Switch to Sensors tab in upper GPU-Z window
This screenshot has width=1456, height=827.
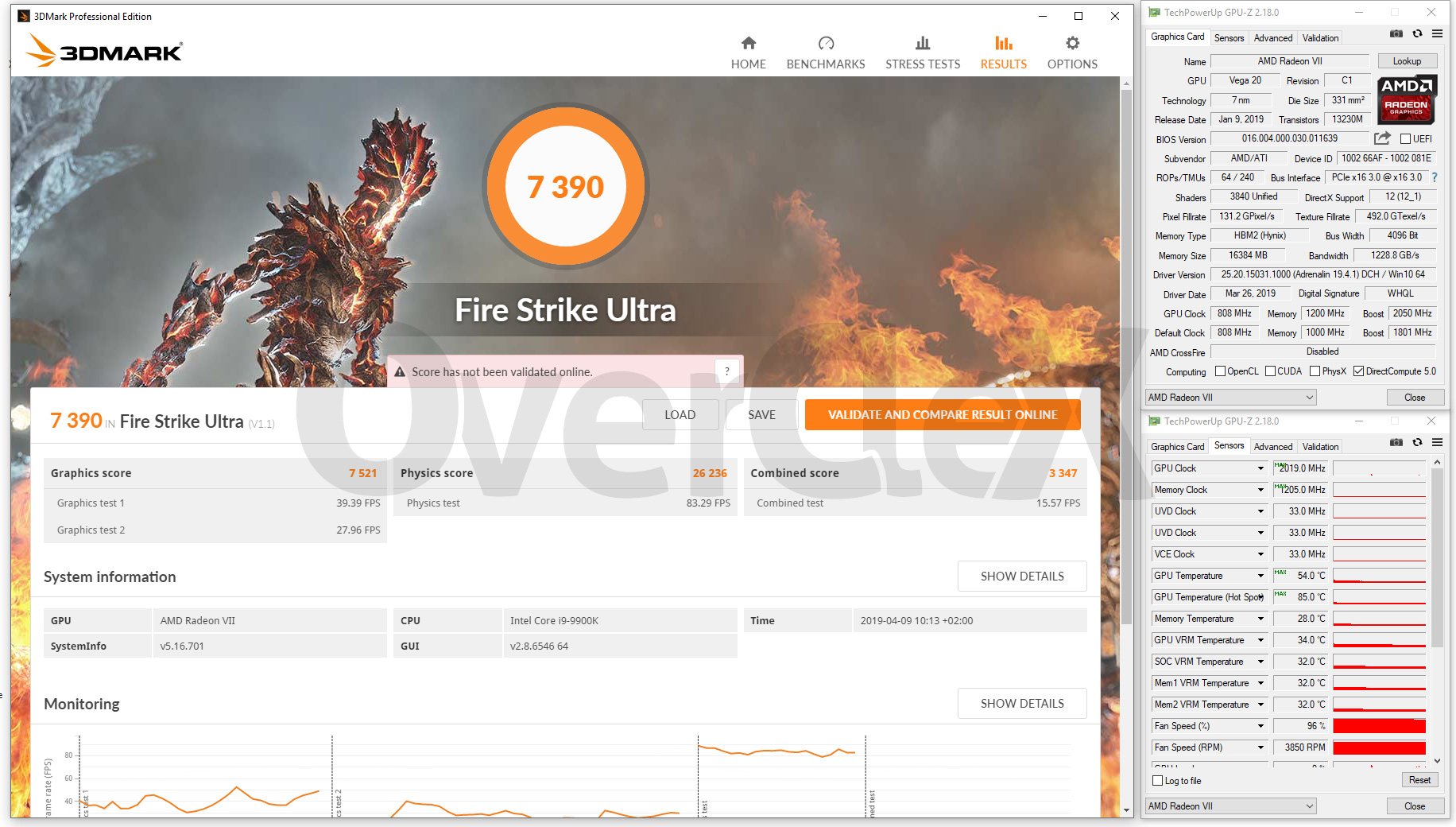pyautogui.click(x=1229, y=38)
